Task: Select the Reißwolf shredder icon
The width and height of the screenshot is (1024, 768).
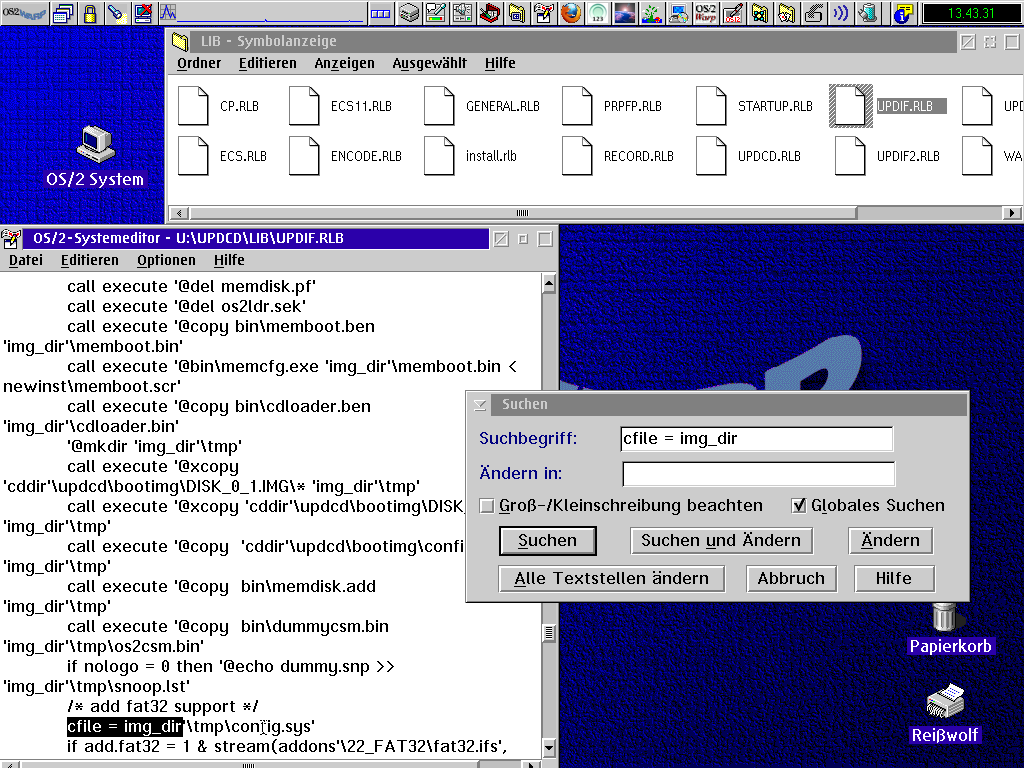Action: coord(944,714)
